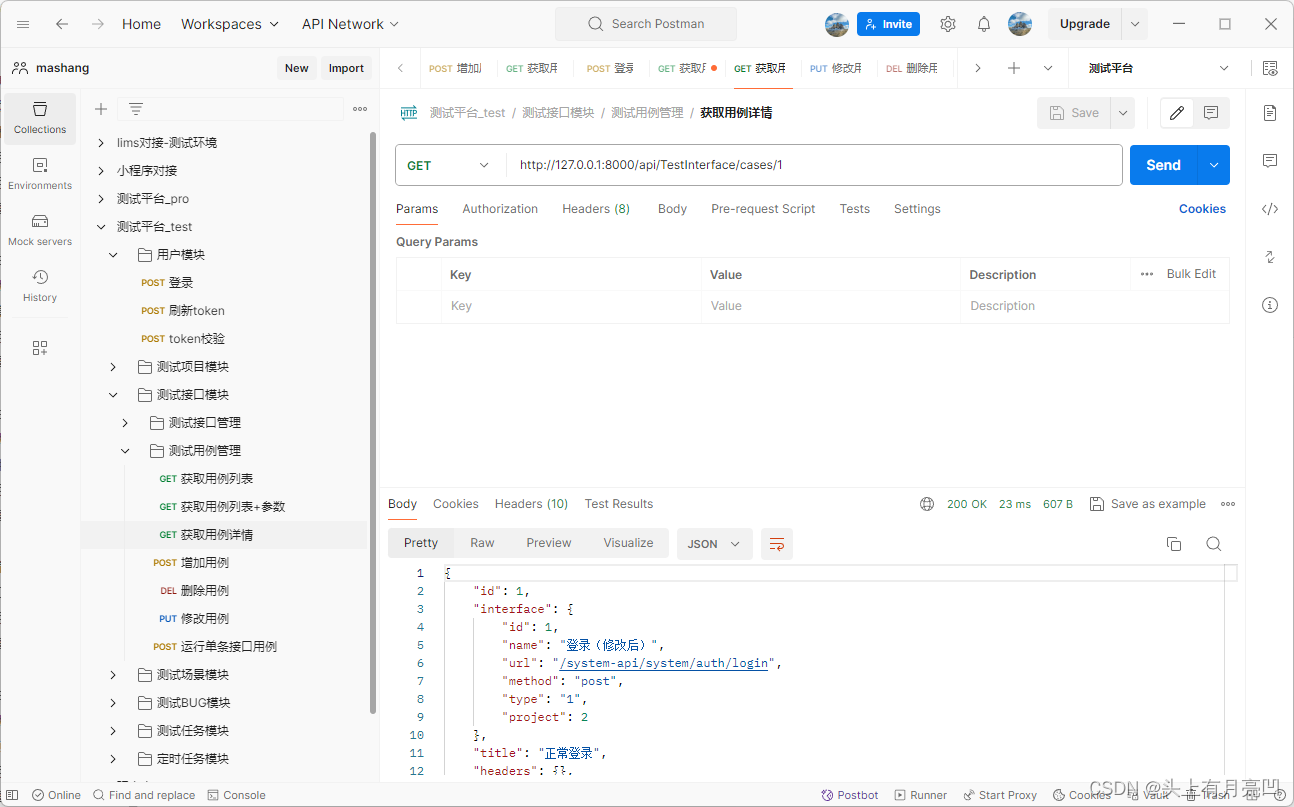Open Console in the status bar
This screenshot has width=1294, height=807.
(237, 795)
